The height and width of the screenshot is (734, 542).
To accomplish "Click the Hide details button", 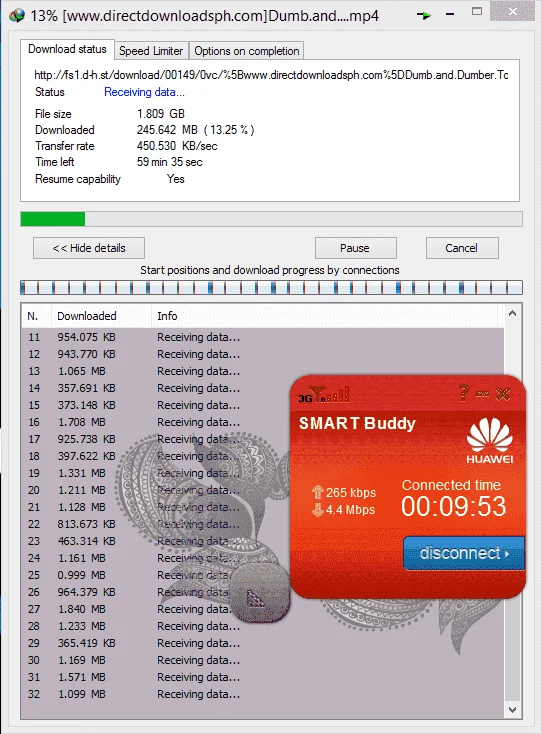I will pyautogui.click(x=89, y=248).
